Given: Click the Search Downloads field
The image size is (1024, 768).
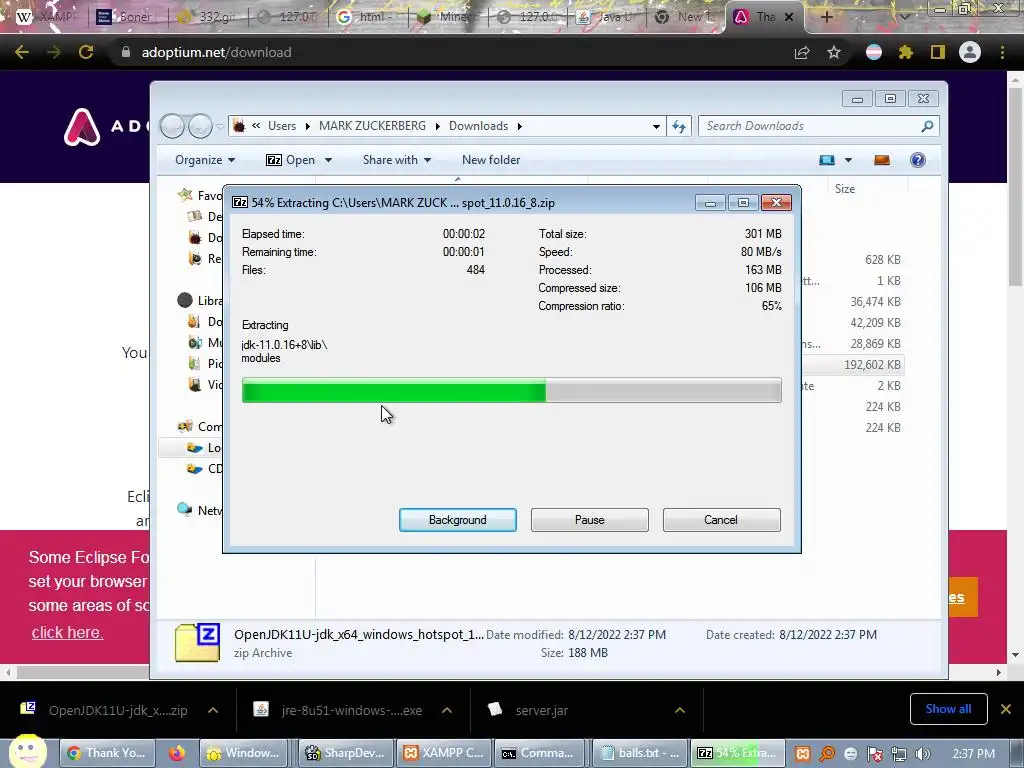Looking at the screenshot, I should (819, 126).
